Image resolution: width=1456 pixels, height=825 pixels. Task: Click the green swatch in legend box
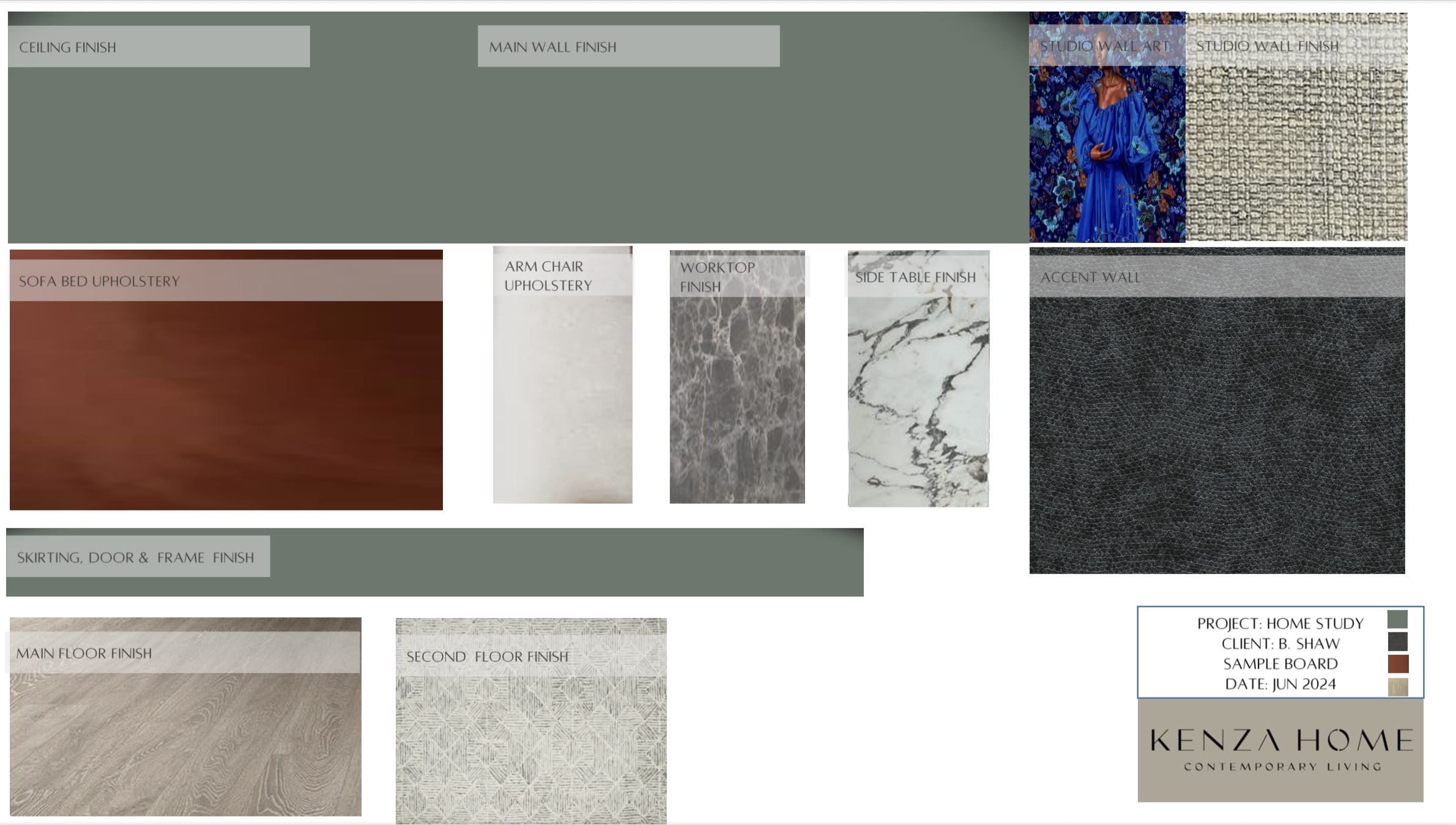(x=1397, y=619)
